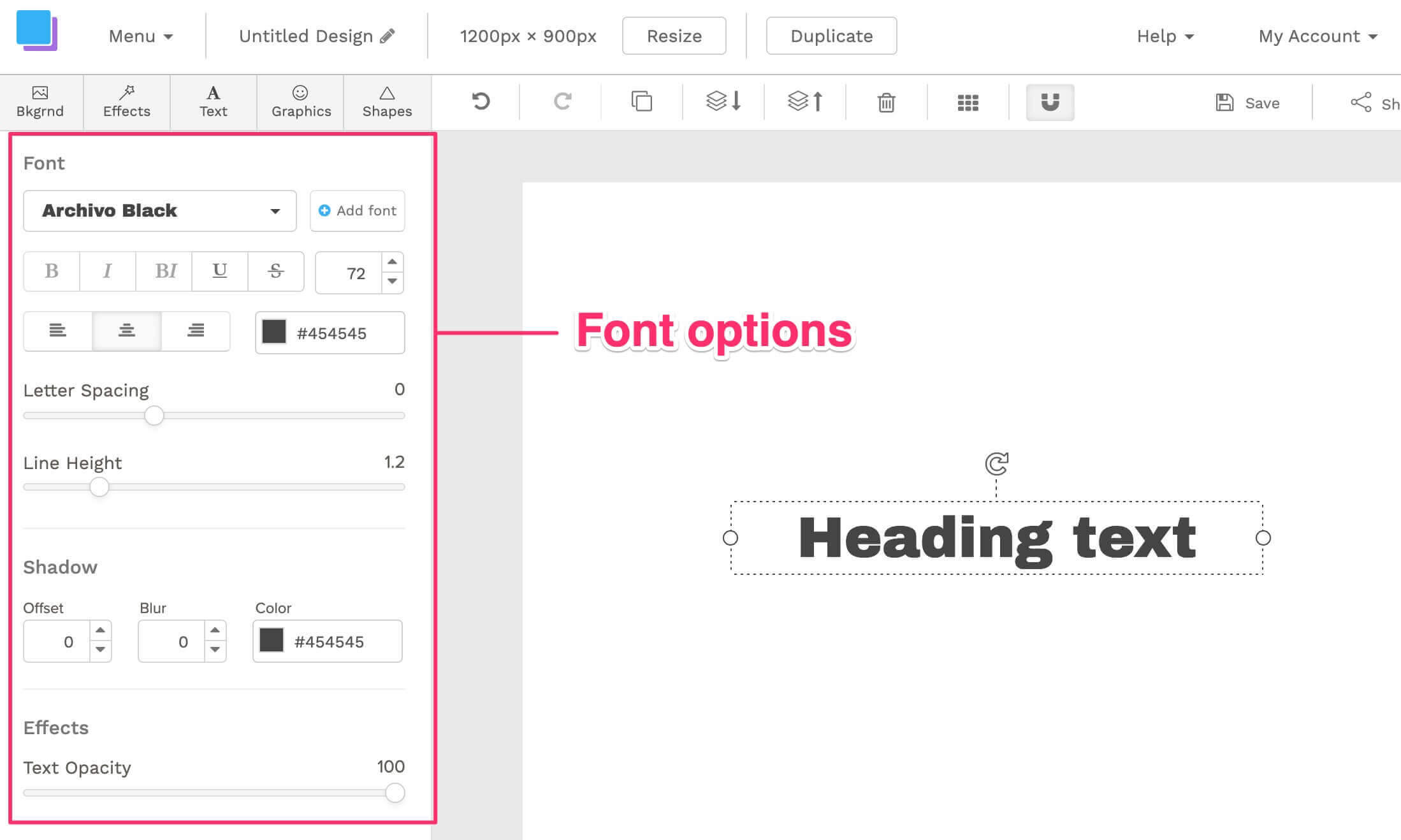The height and width of the screenshot is (840, 1401).
Task: Enable underline text formatting
Action: pyautogui.click(x=219, y=272)
